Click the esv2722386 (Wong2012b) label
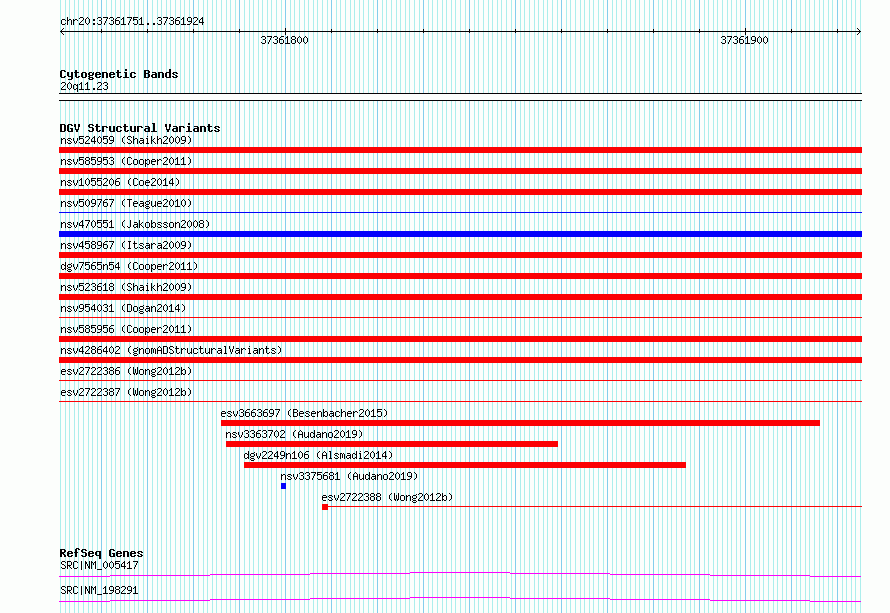The height and width of the screenshot is (613, 890). tap(126, 371)
